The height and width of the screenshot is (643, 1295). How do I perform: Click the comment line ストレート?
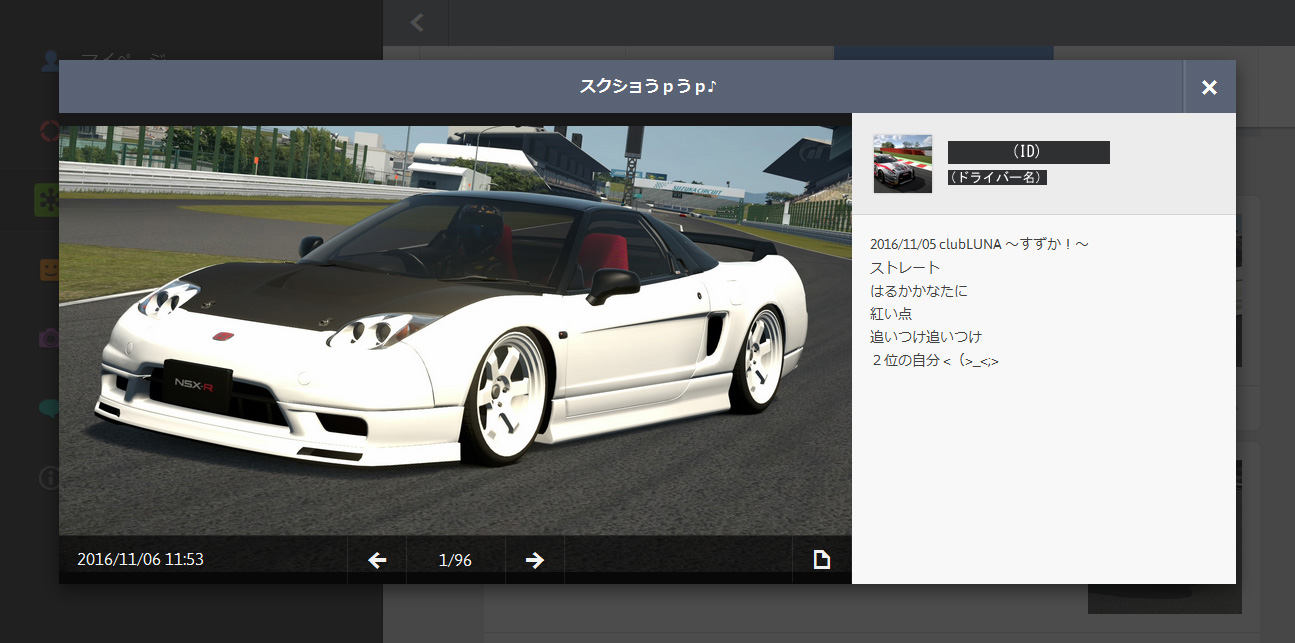pos(905,267)
